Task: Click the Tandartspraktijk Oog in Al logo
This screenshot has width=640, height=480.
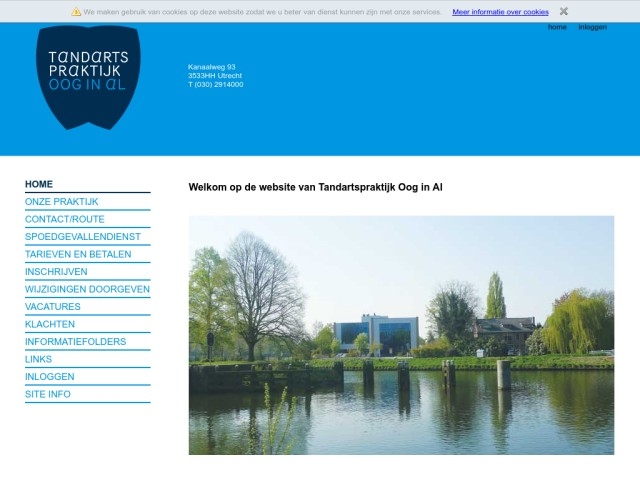Action: coord(88,76)
